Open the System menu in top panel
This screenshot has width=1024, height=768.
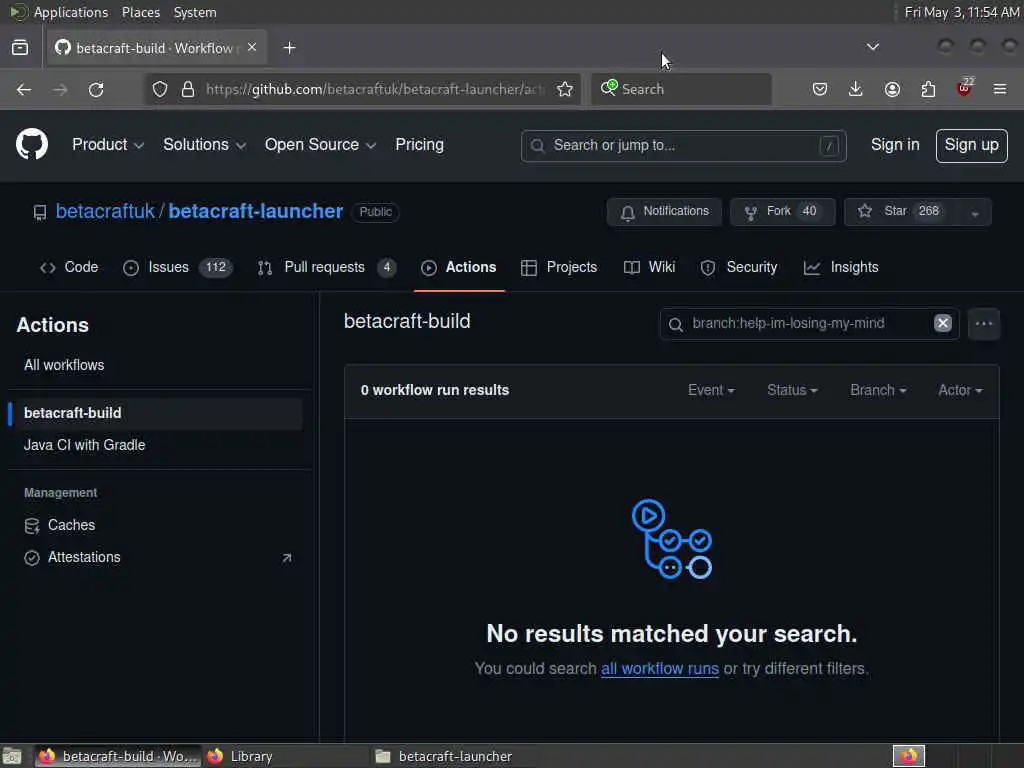[195, 12]
